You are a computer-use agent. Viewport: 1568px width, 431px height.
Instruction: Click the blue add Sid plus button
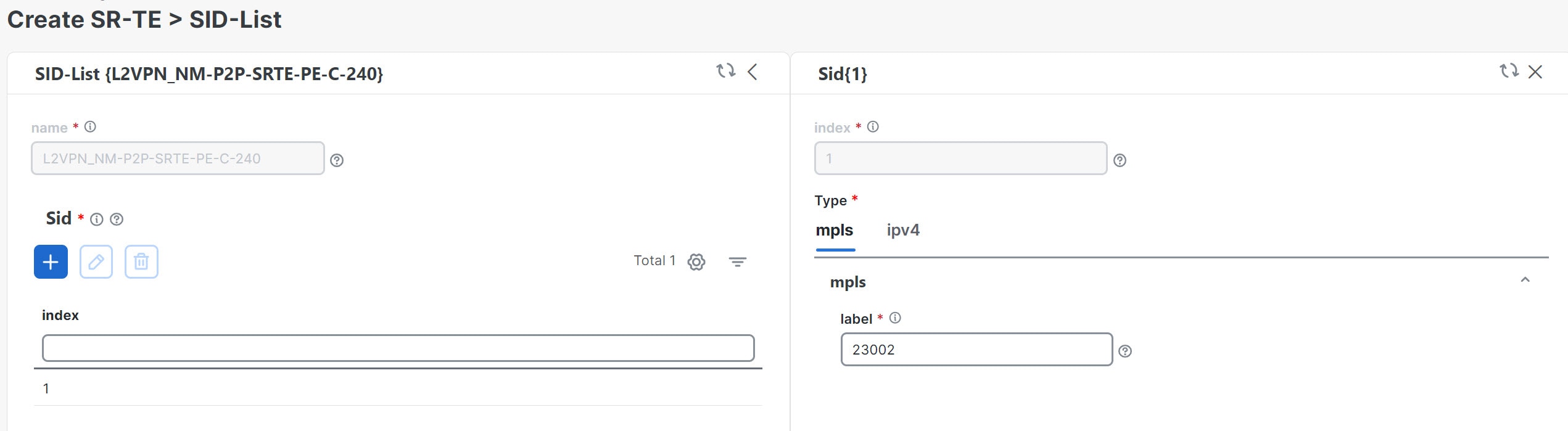pos(51,262)
